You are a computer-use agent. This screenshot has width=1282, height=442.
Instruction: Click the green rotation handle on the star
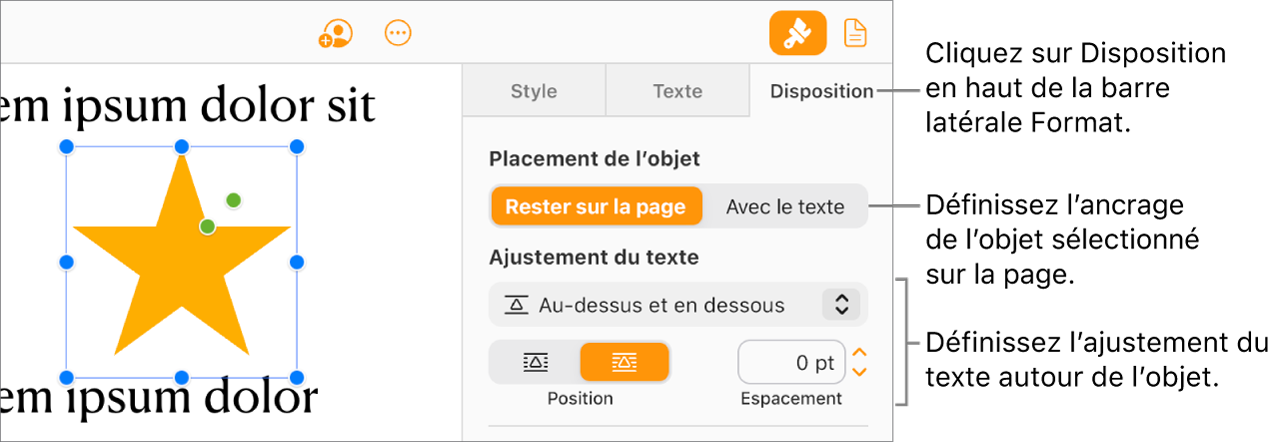(x=233, y=200)
